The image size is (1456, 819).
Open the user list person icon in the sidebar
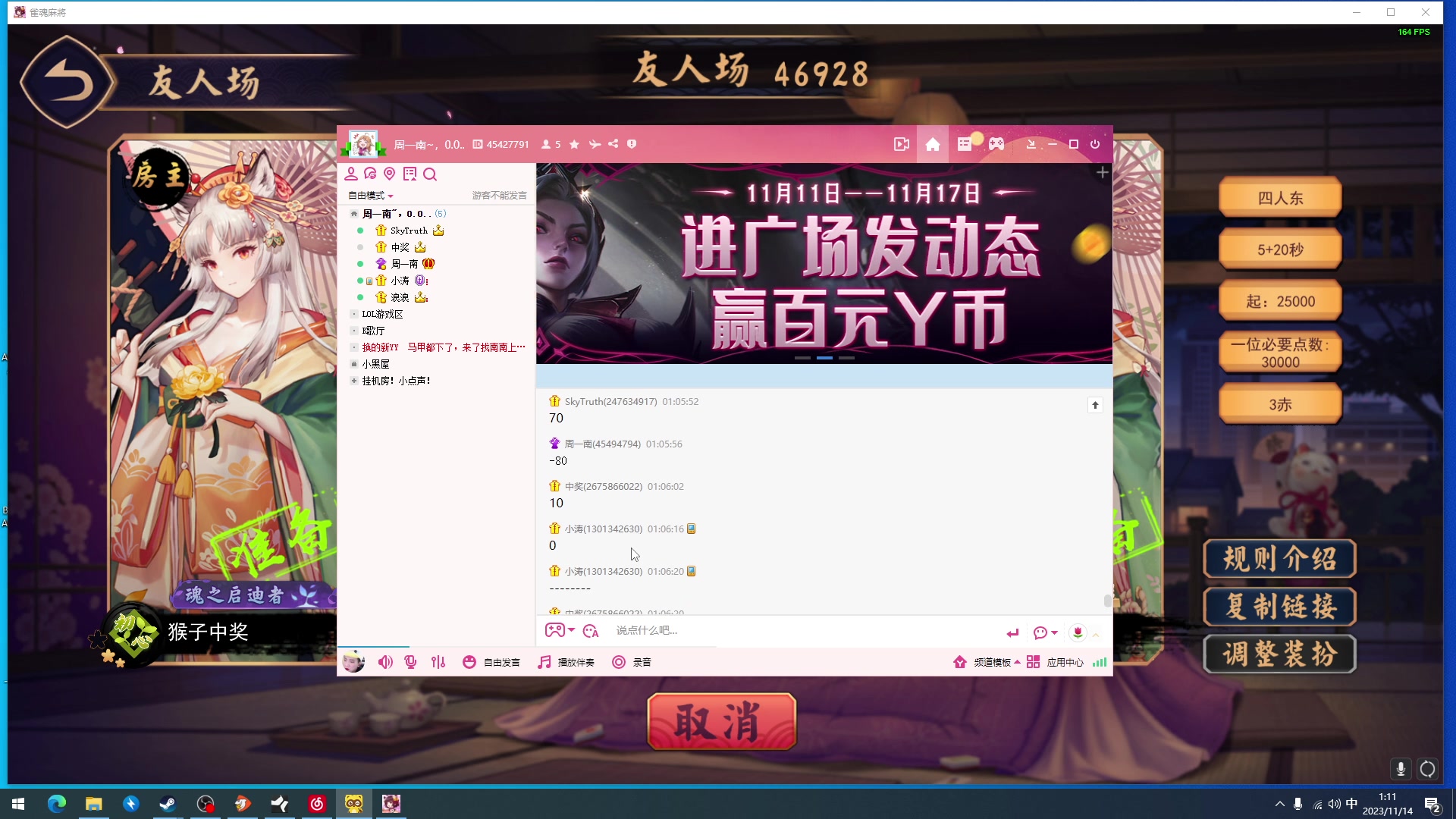(x=351, y=174)
